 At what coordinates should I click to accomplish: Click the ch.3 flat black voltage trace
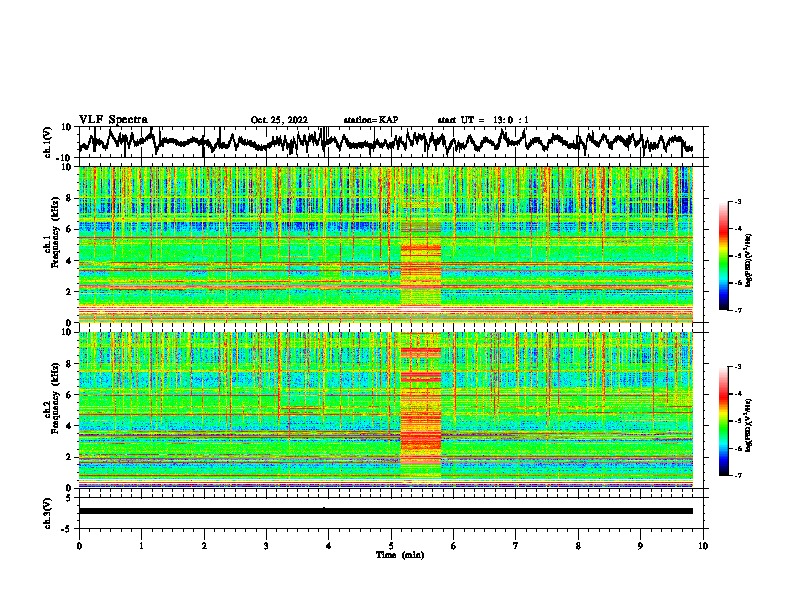point(385,511)
